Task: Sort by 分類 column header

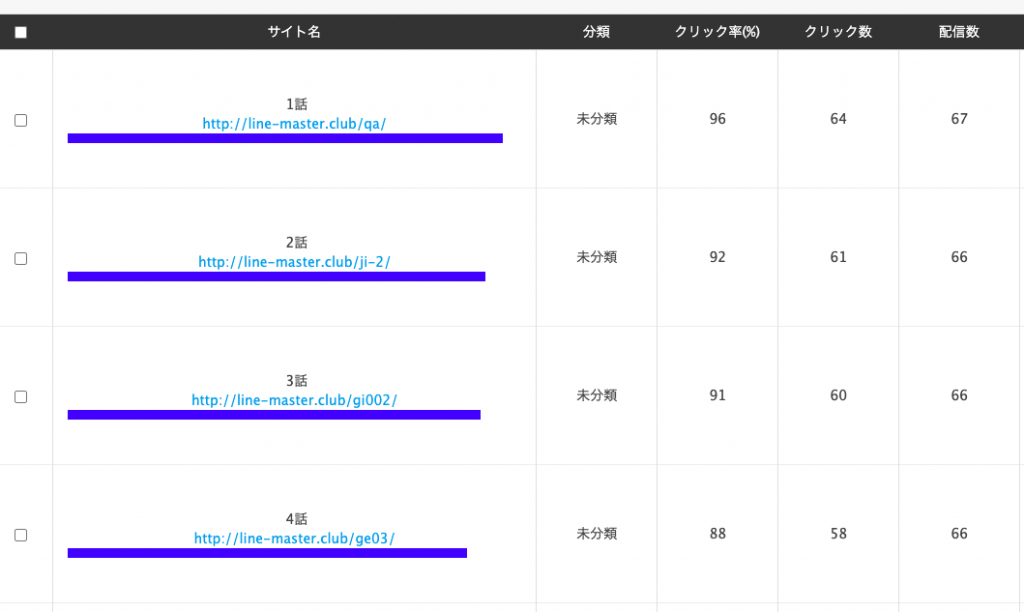Action: [x=596, y=31]
